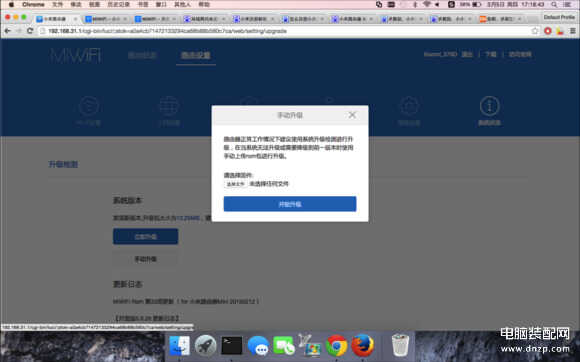Click the blue 开始升级 button in dialog
This screenshot has width=580, height=362.
pos(290,204)
